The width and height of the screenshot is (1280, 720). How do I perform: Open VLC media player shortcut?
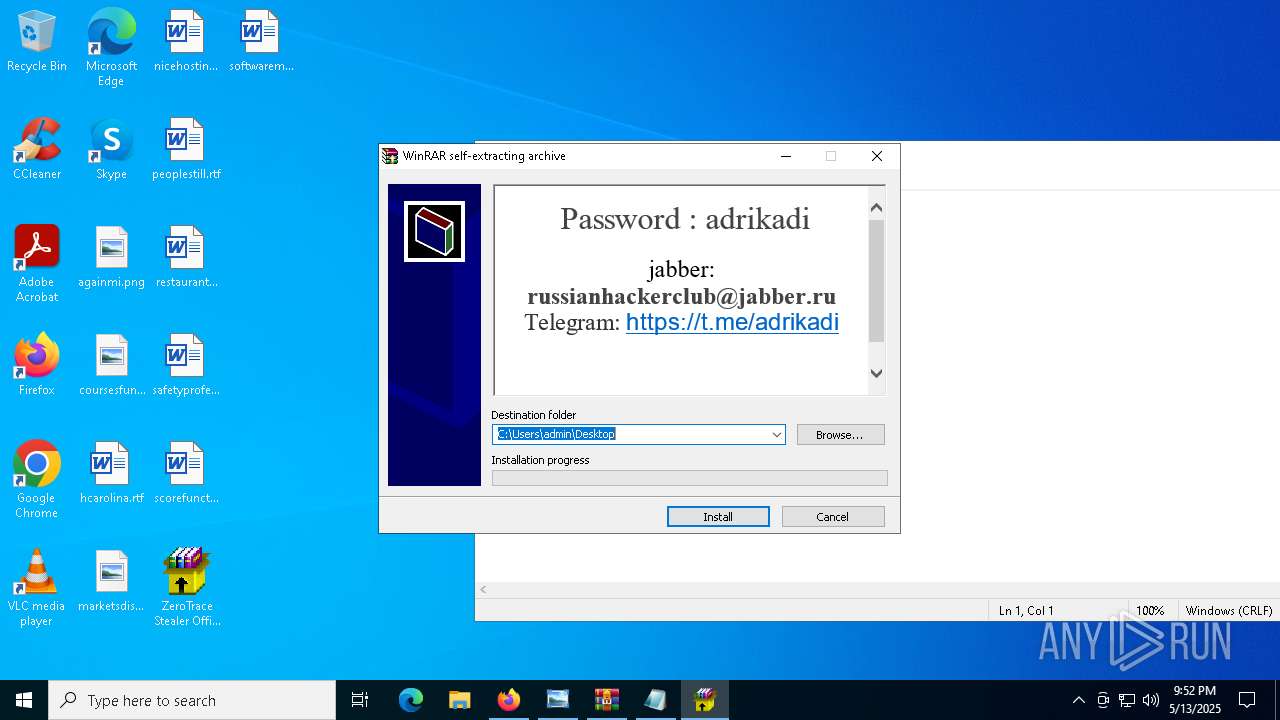[37, 588]
